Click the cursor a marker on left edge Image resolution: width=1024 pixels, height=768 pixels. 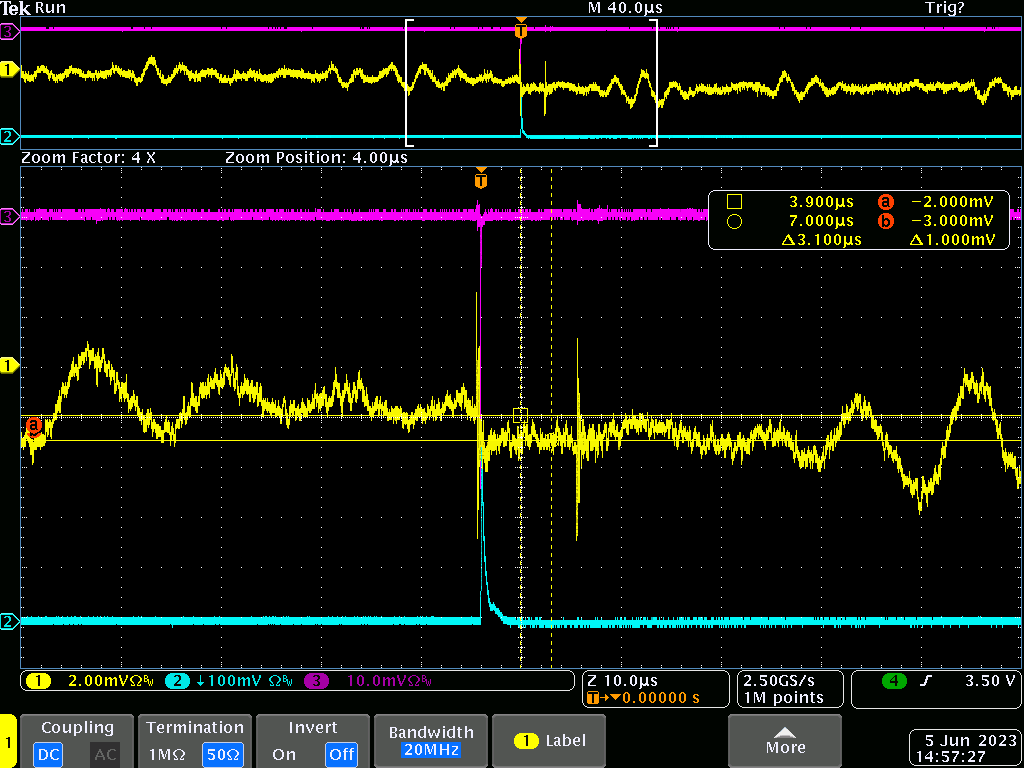coord(34,426)
